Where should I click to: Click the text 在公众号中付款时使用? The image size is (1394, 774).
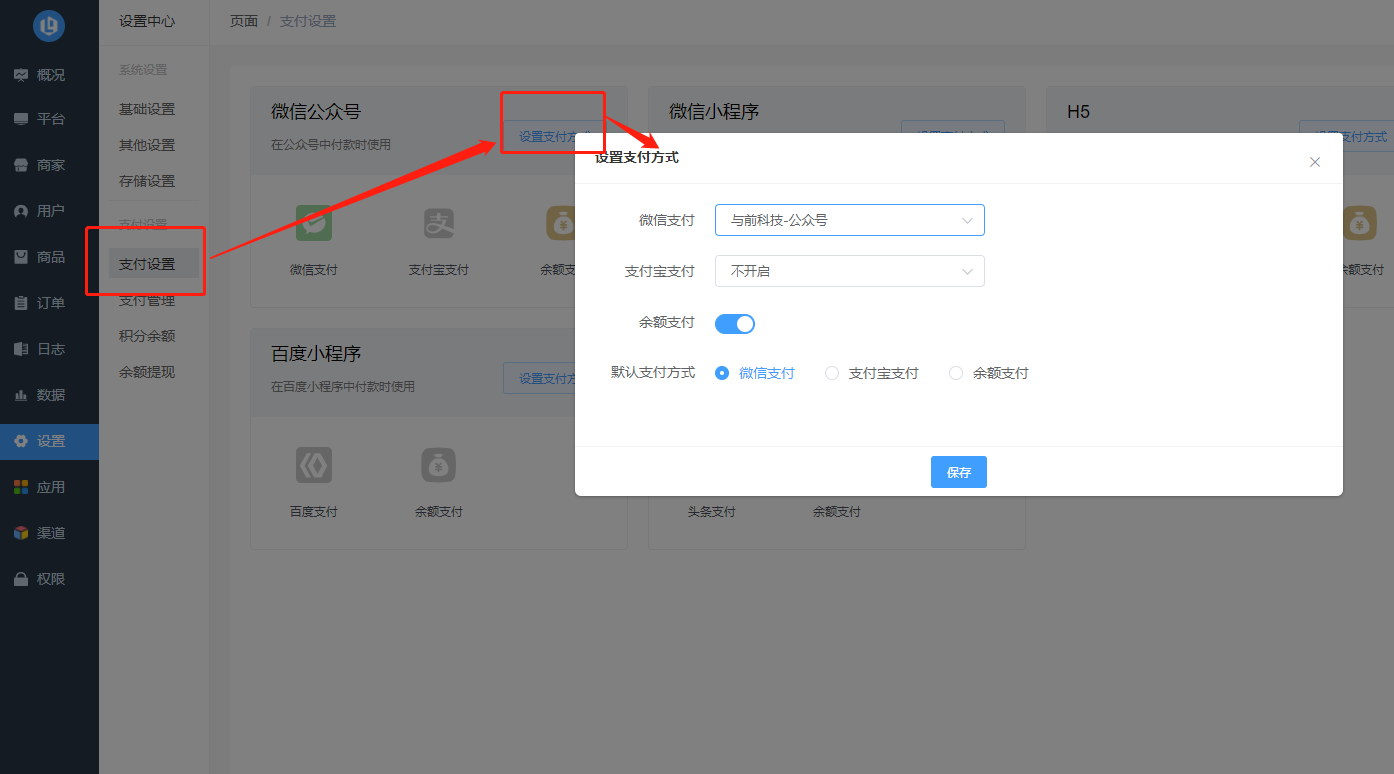tap(331, 145)
